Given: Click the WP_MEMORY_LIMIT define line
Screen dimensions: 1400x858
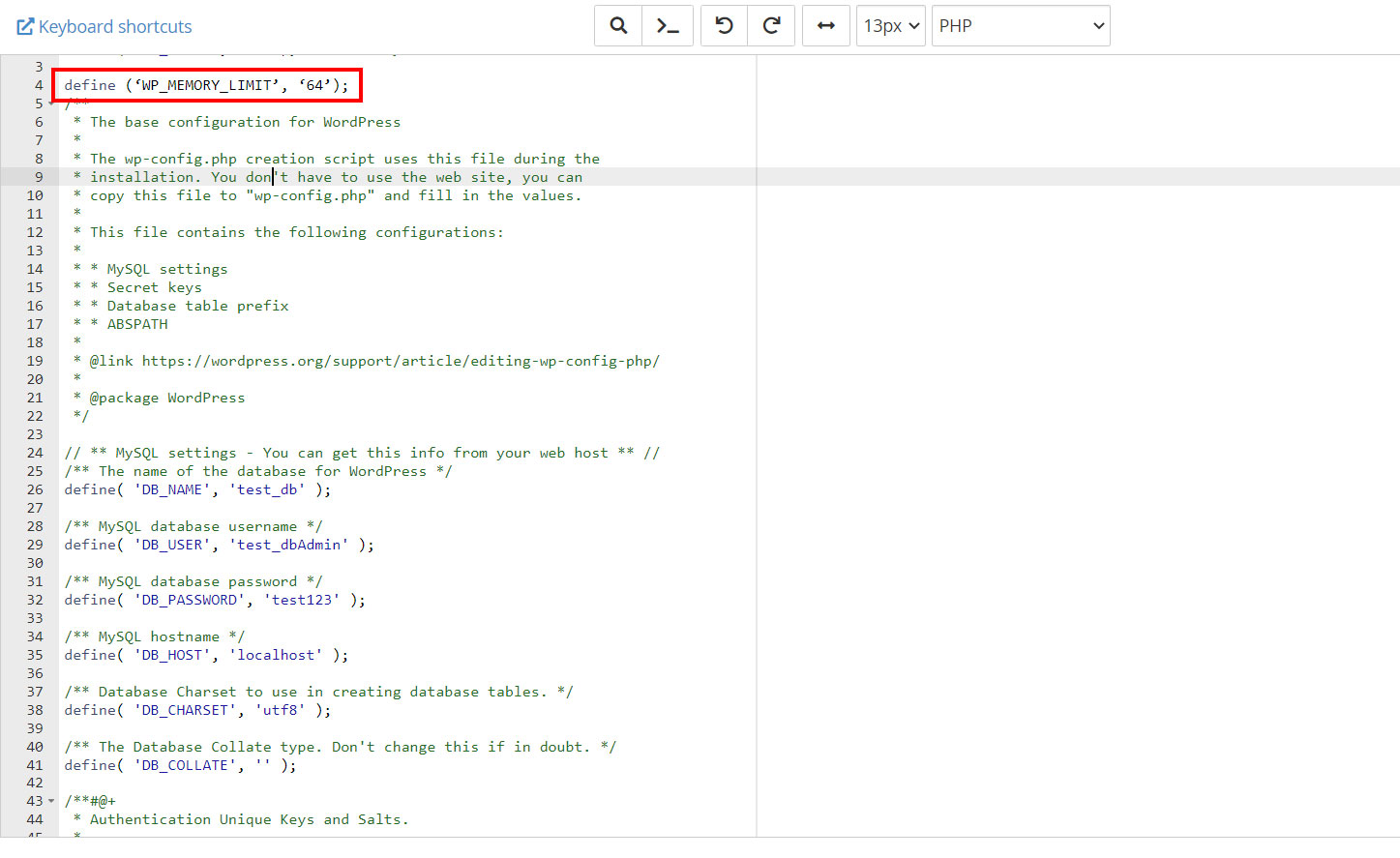Looking at the screenshot, I should click(206, 85).
